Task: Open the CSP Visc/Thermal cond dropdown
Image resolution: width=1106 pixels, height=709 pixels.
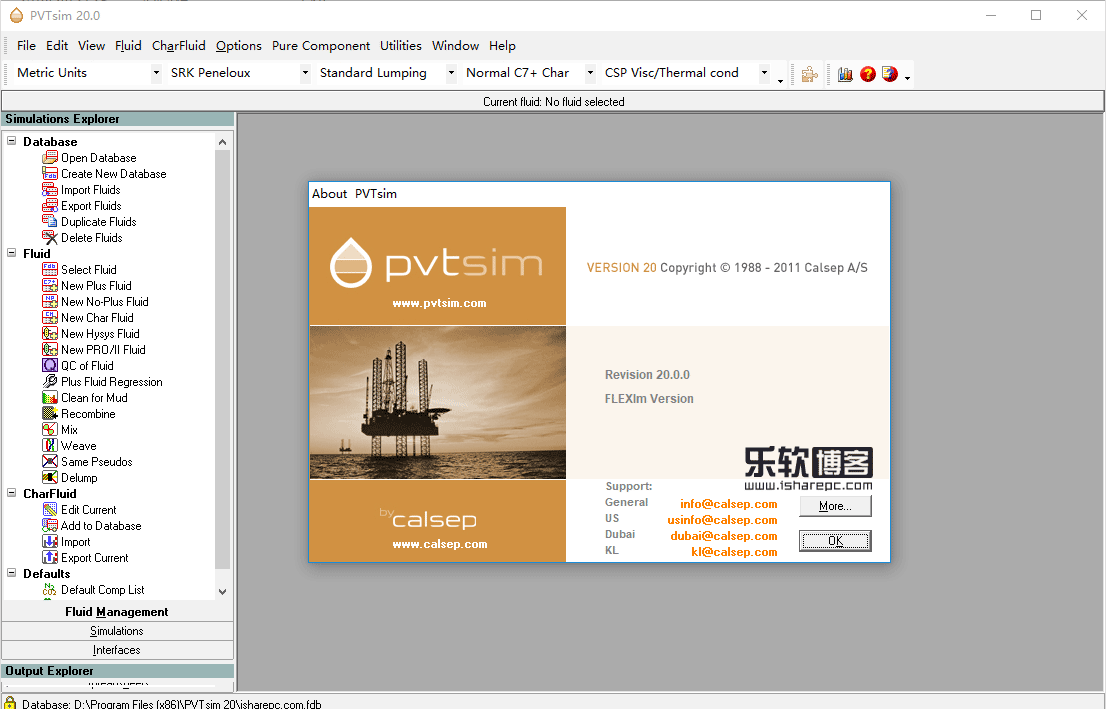Action: 764,73
